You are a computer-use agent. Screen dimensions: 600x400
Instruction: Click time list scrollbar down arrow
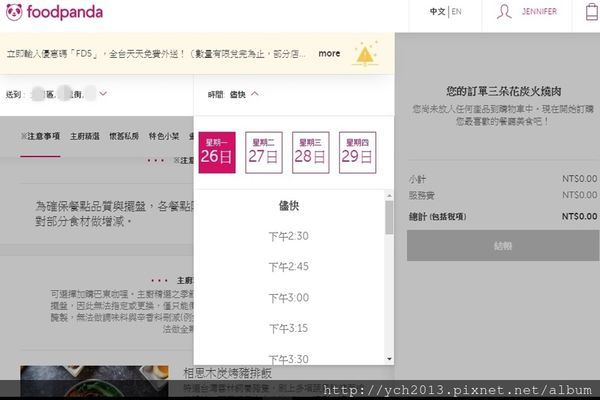click(x=389, y=359)
